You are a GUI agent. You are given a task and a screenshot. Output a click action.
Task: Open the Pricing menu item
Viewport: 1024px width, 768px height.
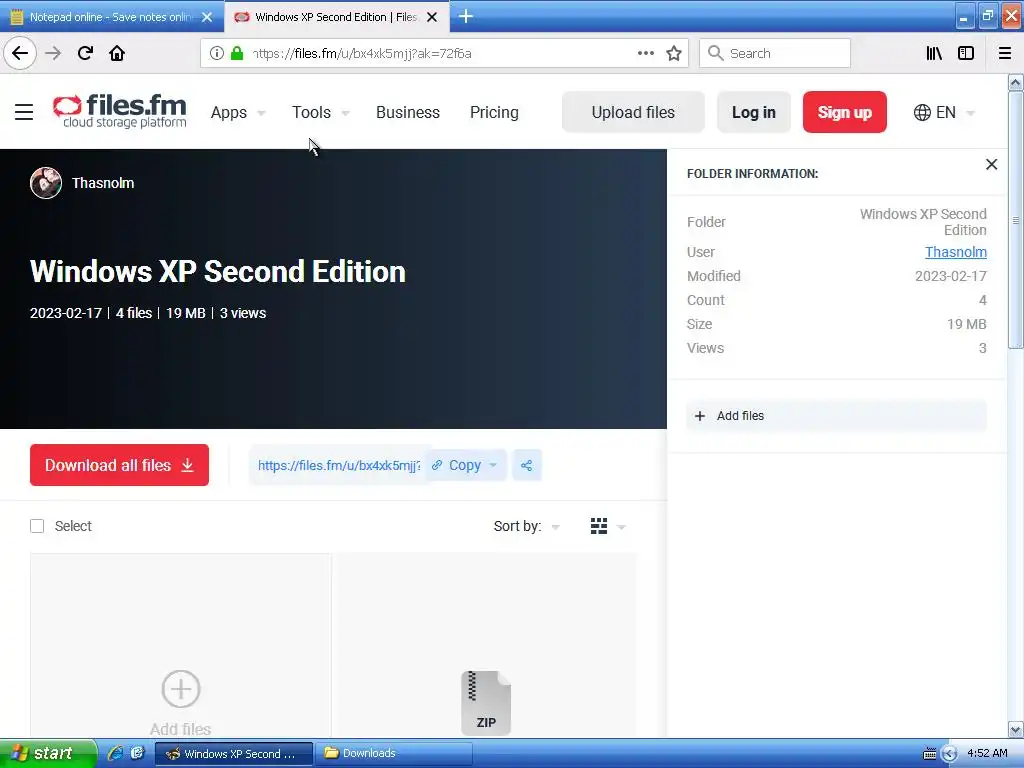[x=494, y=112]
